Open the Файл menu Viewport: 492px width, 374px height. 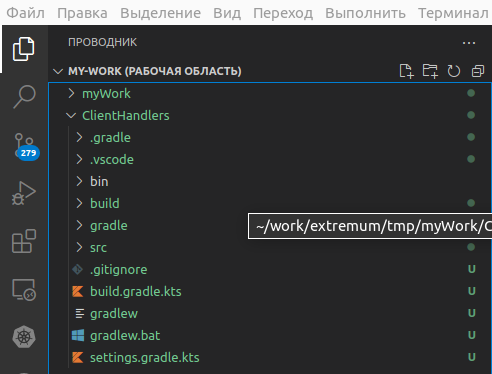pos(25,13)
